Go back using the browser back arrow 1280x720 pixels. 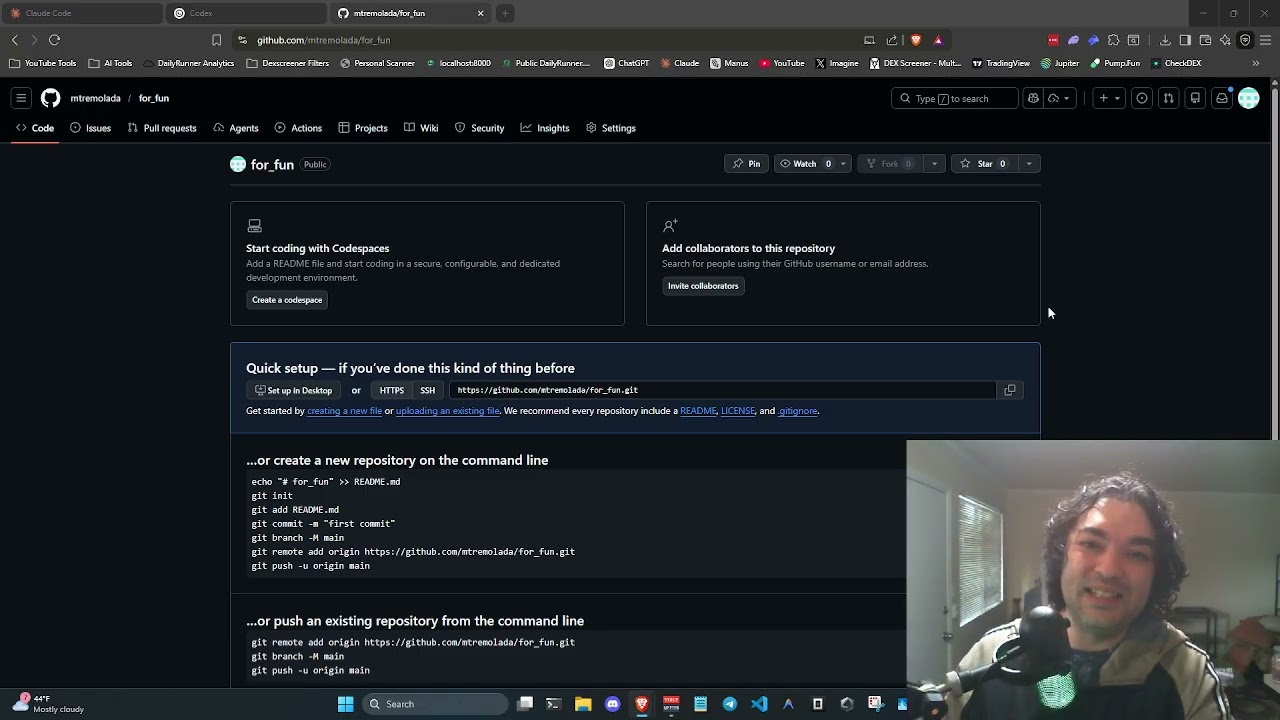tap(14, 40)
